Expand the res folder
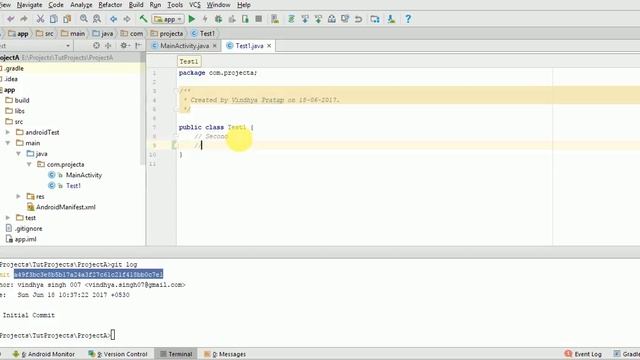Viewport: 640px width, 360px height. point(18,196)
